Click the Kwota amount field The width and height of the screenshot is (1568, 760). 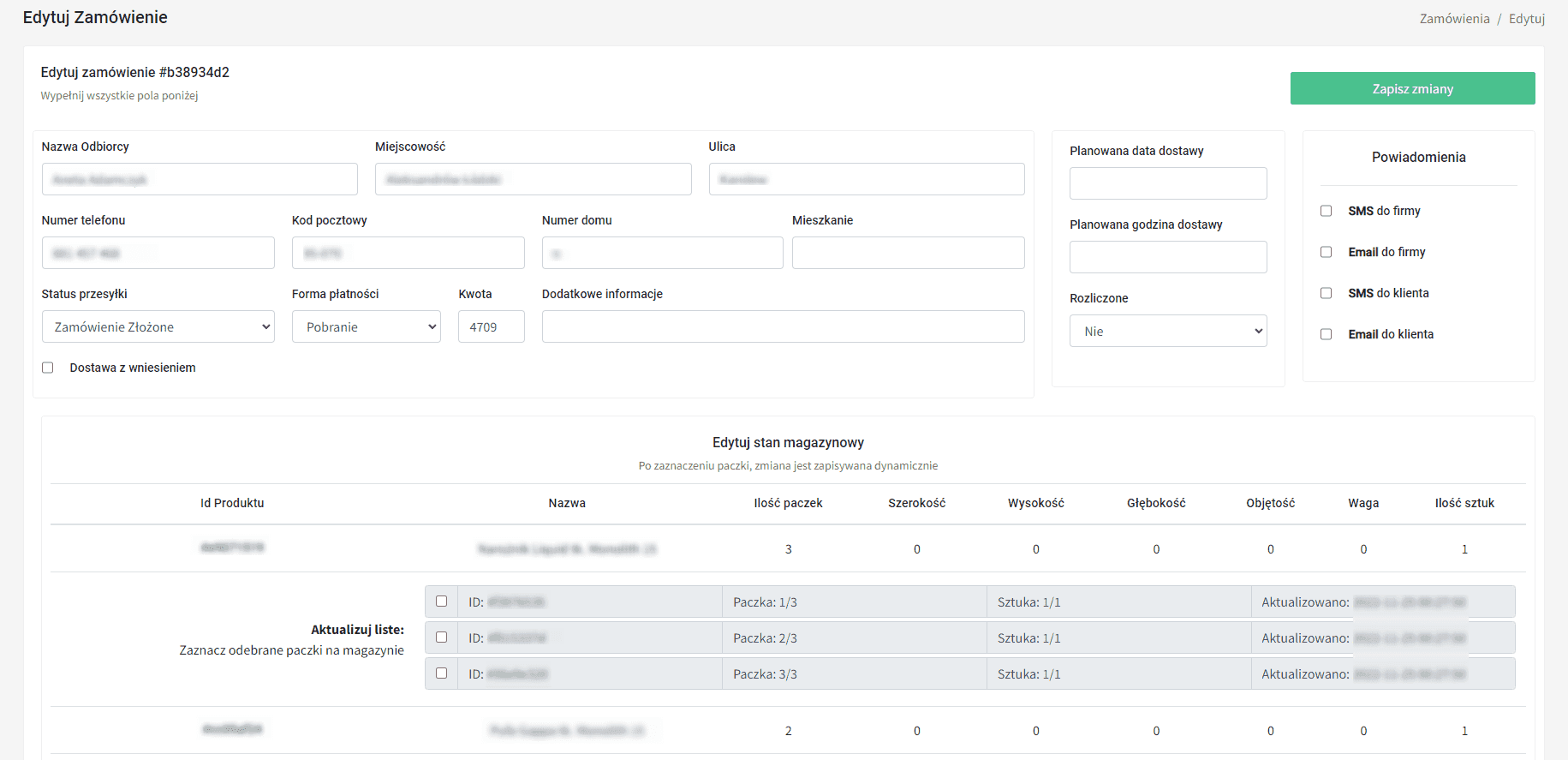pos(491,326)
